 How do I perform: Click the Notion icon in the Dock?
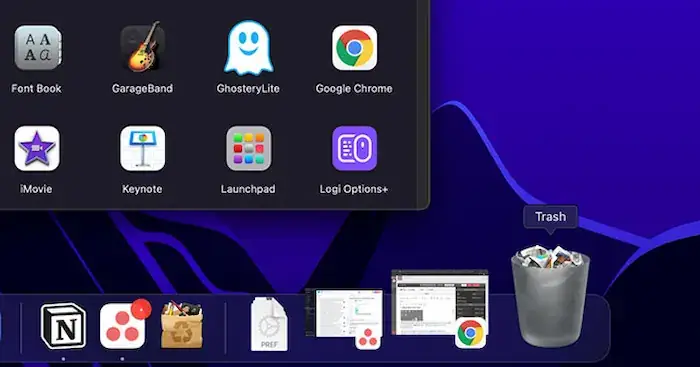pos(63,326)
